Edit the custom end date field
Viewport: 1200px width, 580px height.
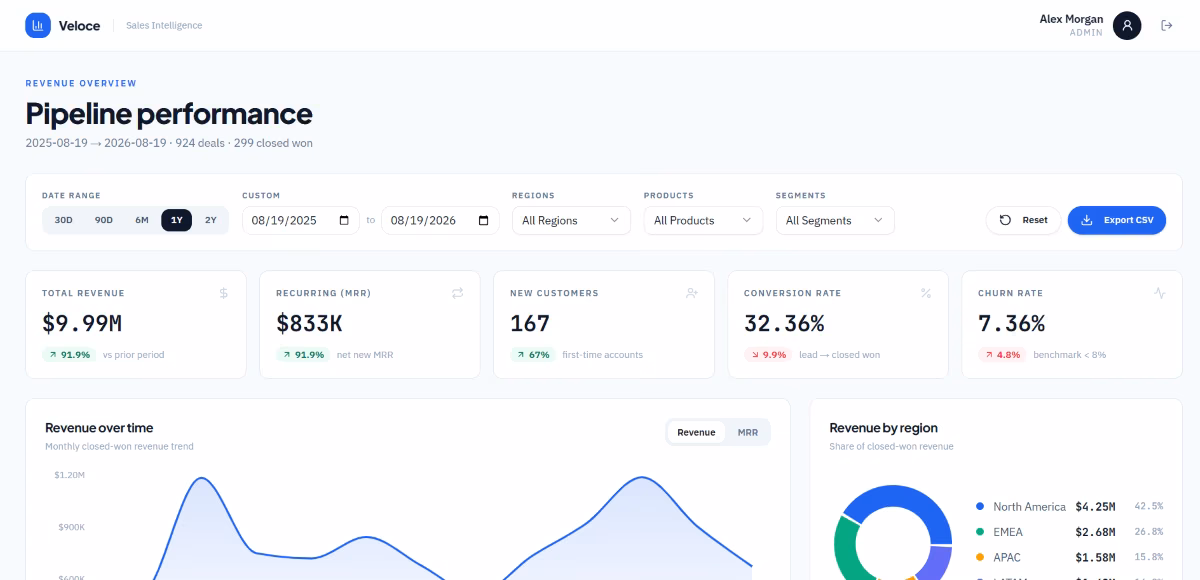[441, 220]
